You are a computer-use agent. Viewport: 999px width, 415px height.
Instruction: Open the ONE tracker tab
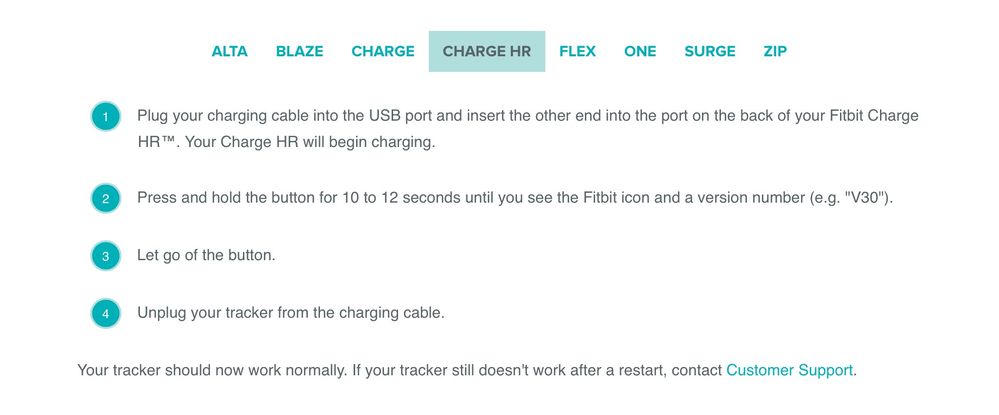pos(640,52)
